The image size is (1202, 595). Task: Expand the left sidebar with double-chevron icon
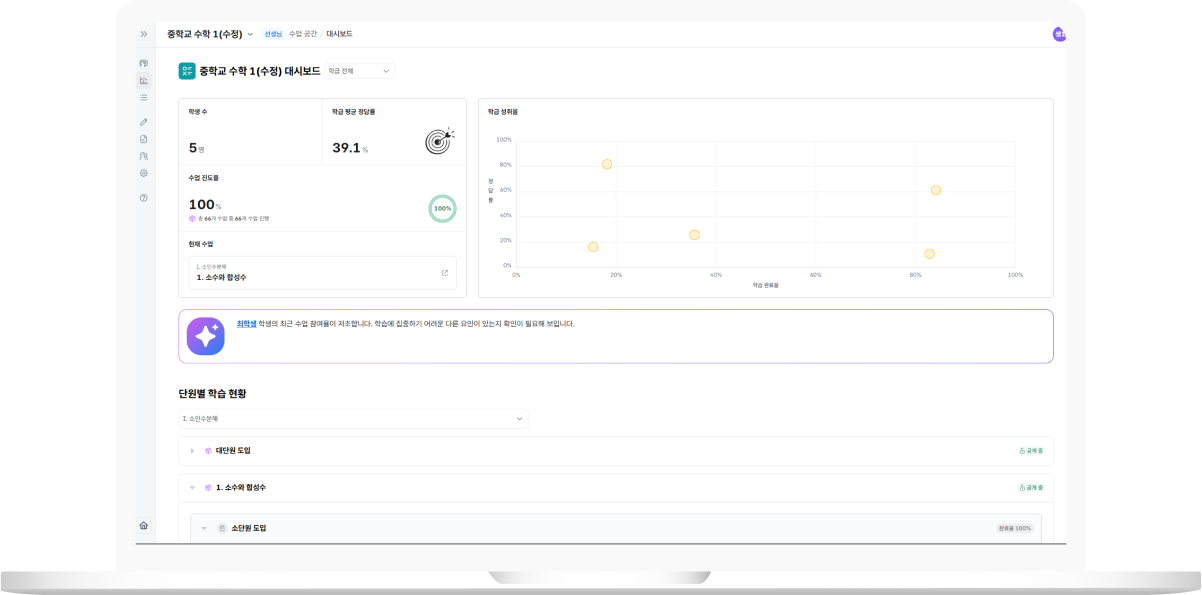144,34
